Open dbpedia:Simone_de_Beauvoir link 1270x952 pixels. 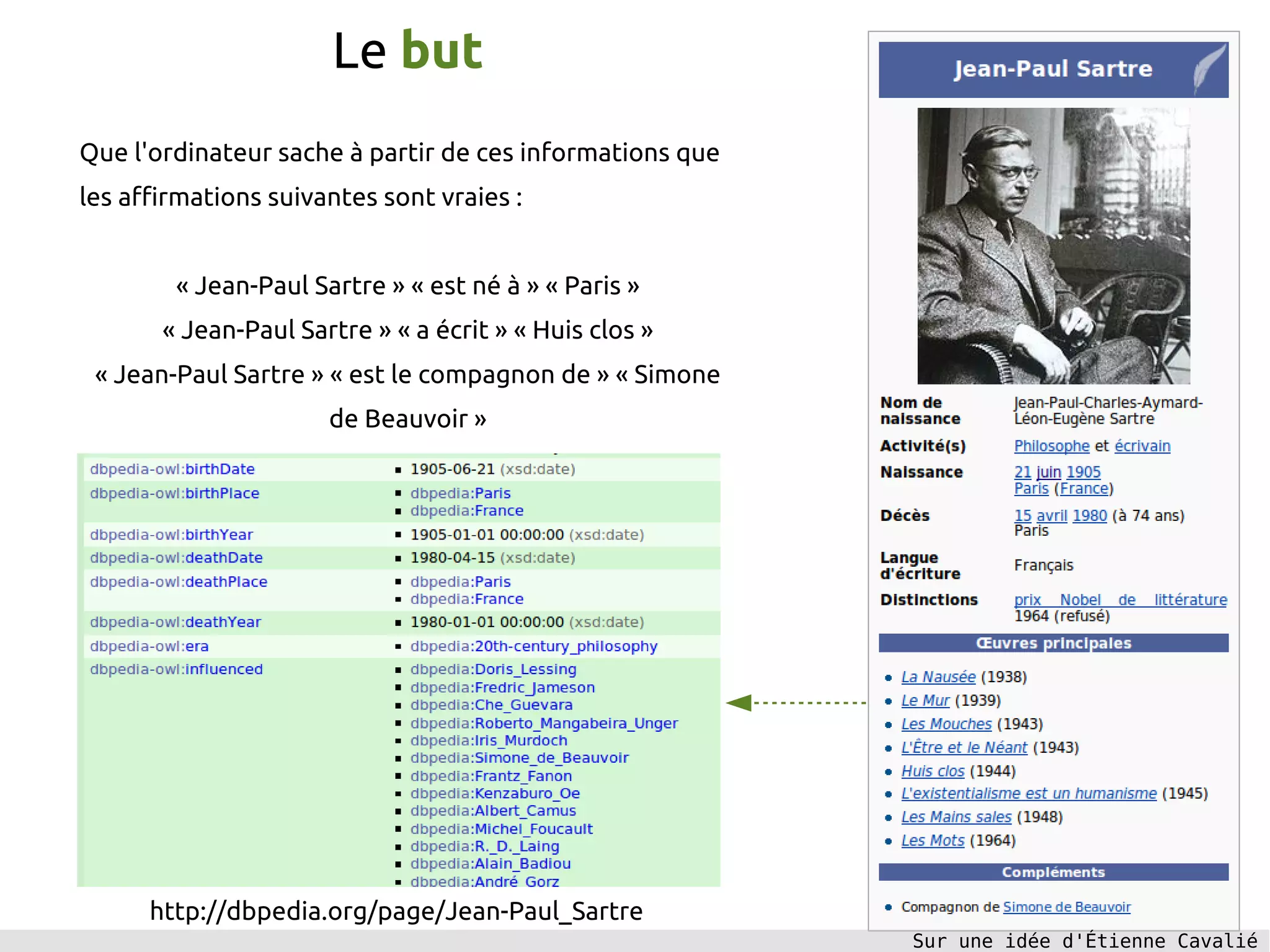(x=520, y=758)
